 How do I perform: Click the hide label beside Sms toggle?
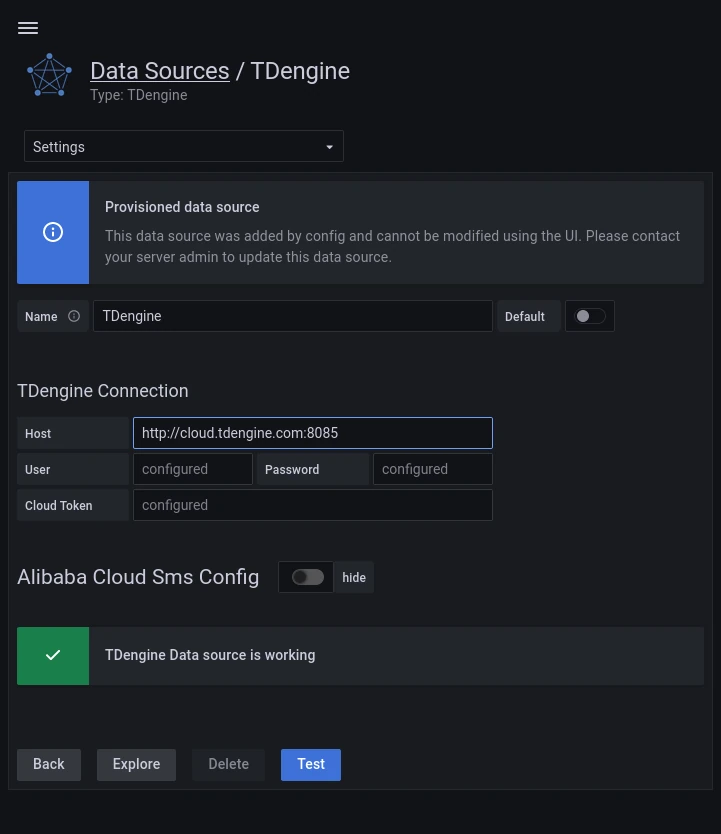click(x=354, y=577)
